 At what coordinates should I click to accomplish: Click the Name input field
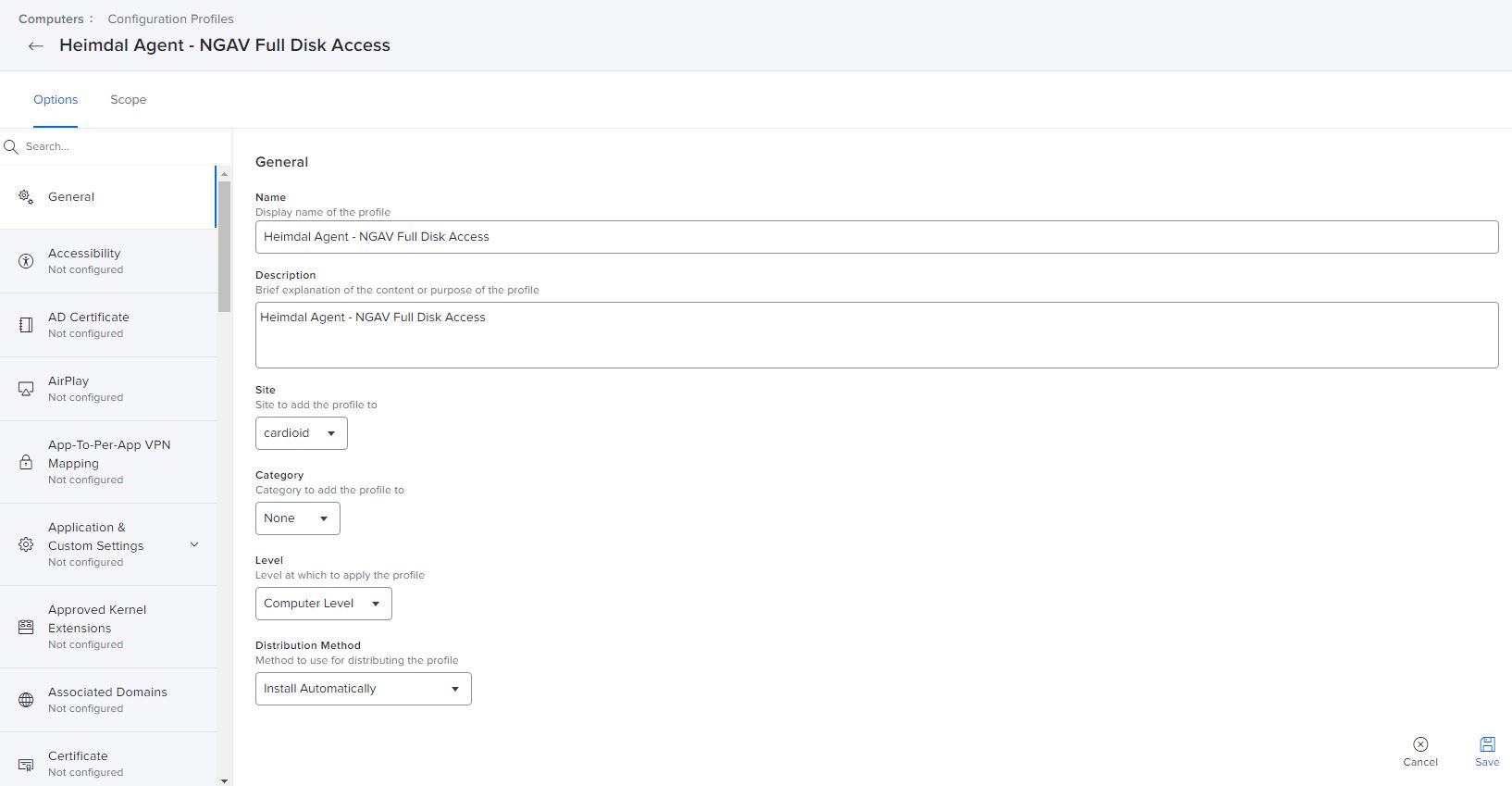coord(877,237)
